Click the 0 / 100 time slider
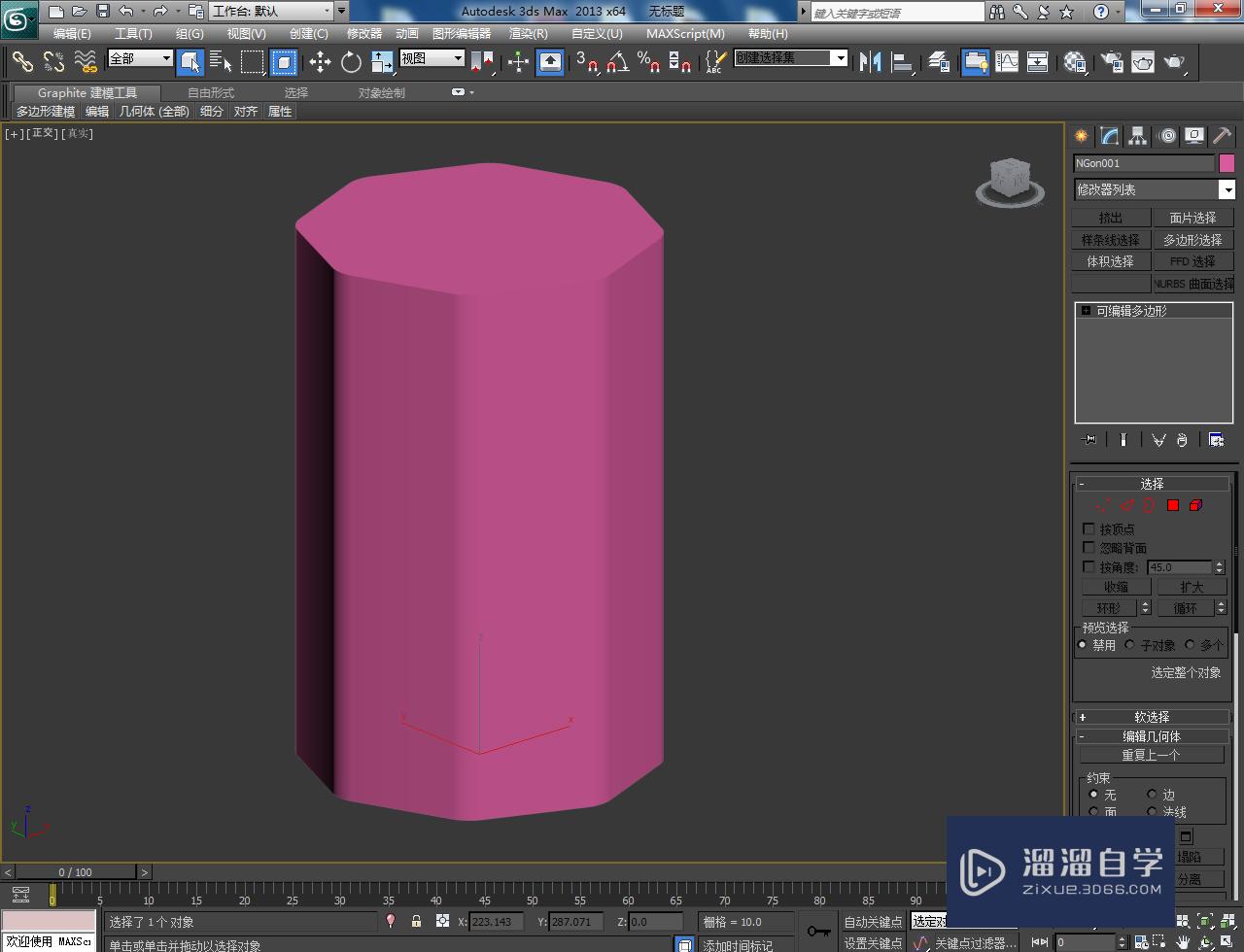Screen dimensions: 1244x952 tap(76, 872)
